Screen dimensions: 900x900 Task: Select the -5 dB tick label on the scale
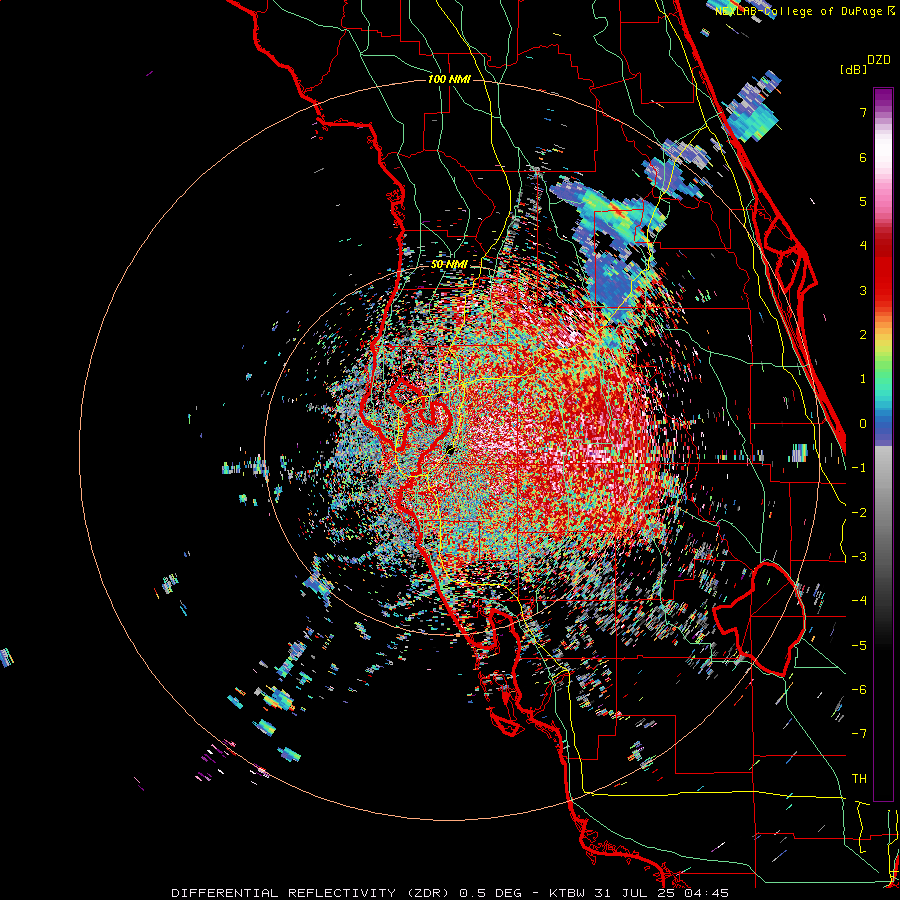pyautogui.click(x=859, y=646)
